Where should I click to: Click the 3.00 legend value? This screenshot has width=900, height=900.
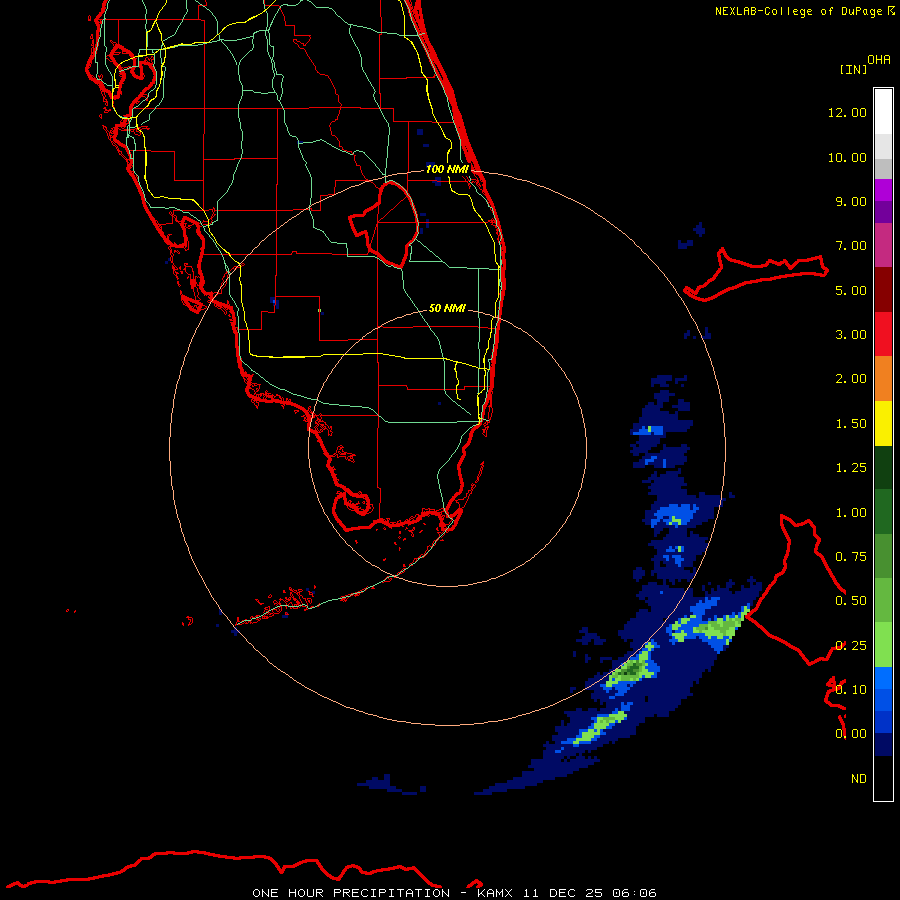coord(851,335)
